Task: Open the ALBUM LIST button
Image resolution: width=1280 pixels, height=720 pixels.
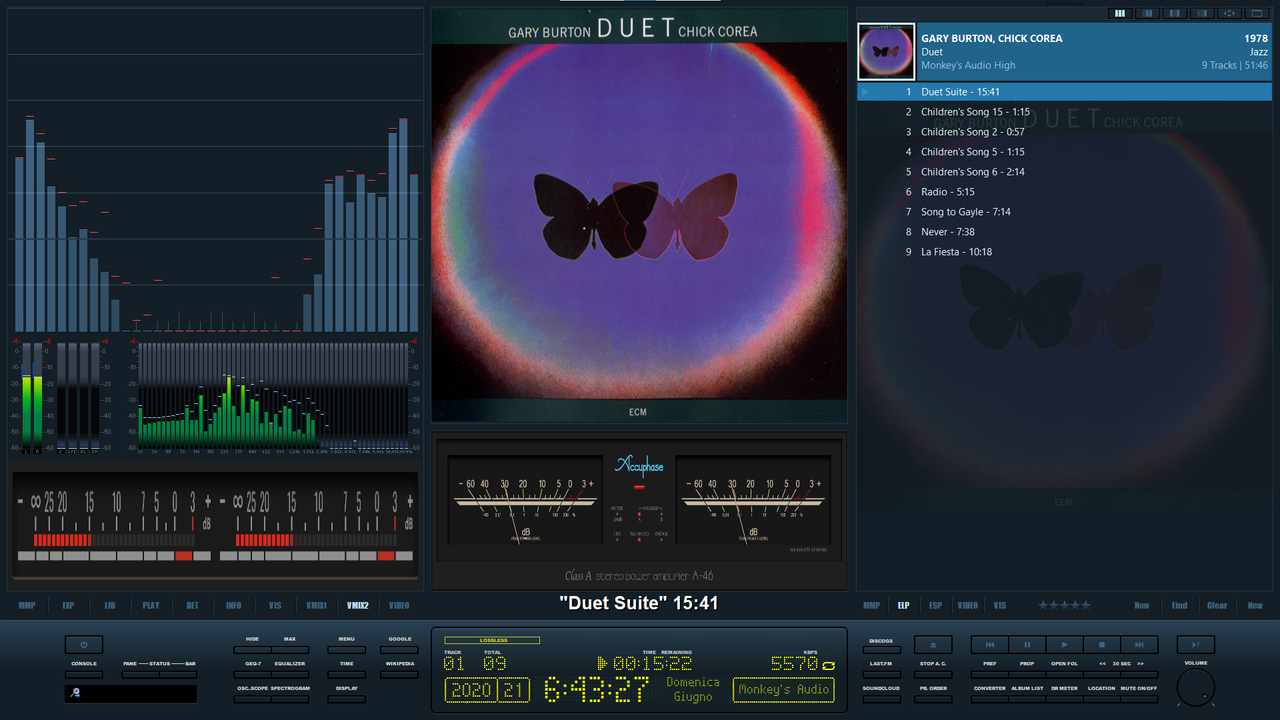Action: tap(1027, 700)
